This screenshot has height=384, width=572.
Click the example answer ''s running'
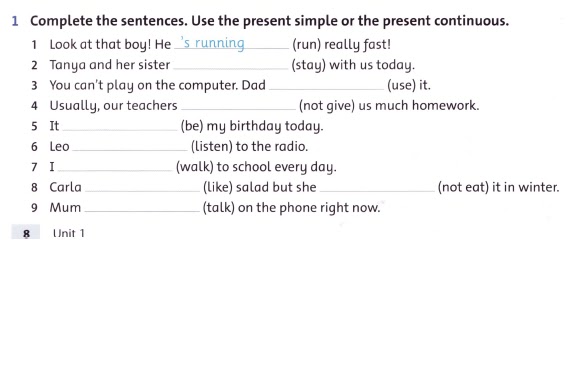pos(213,43)
